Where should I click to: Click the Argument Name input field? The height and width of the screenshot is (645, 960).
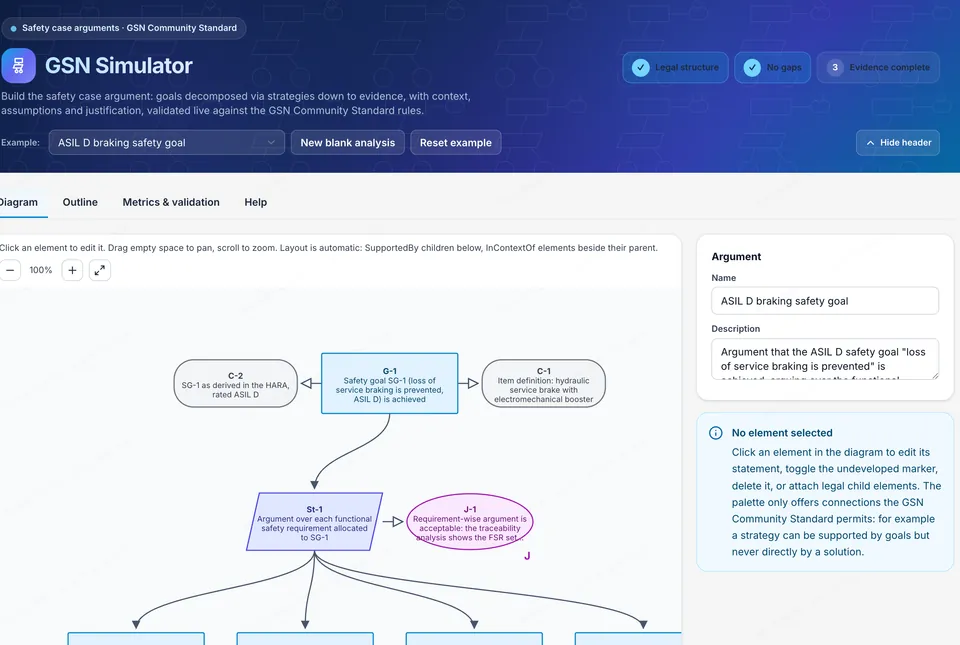click(x=825, y=301)
